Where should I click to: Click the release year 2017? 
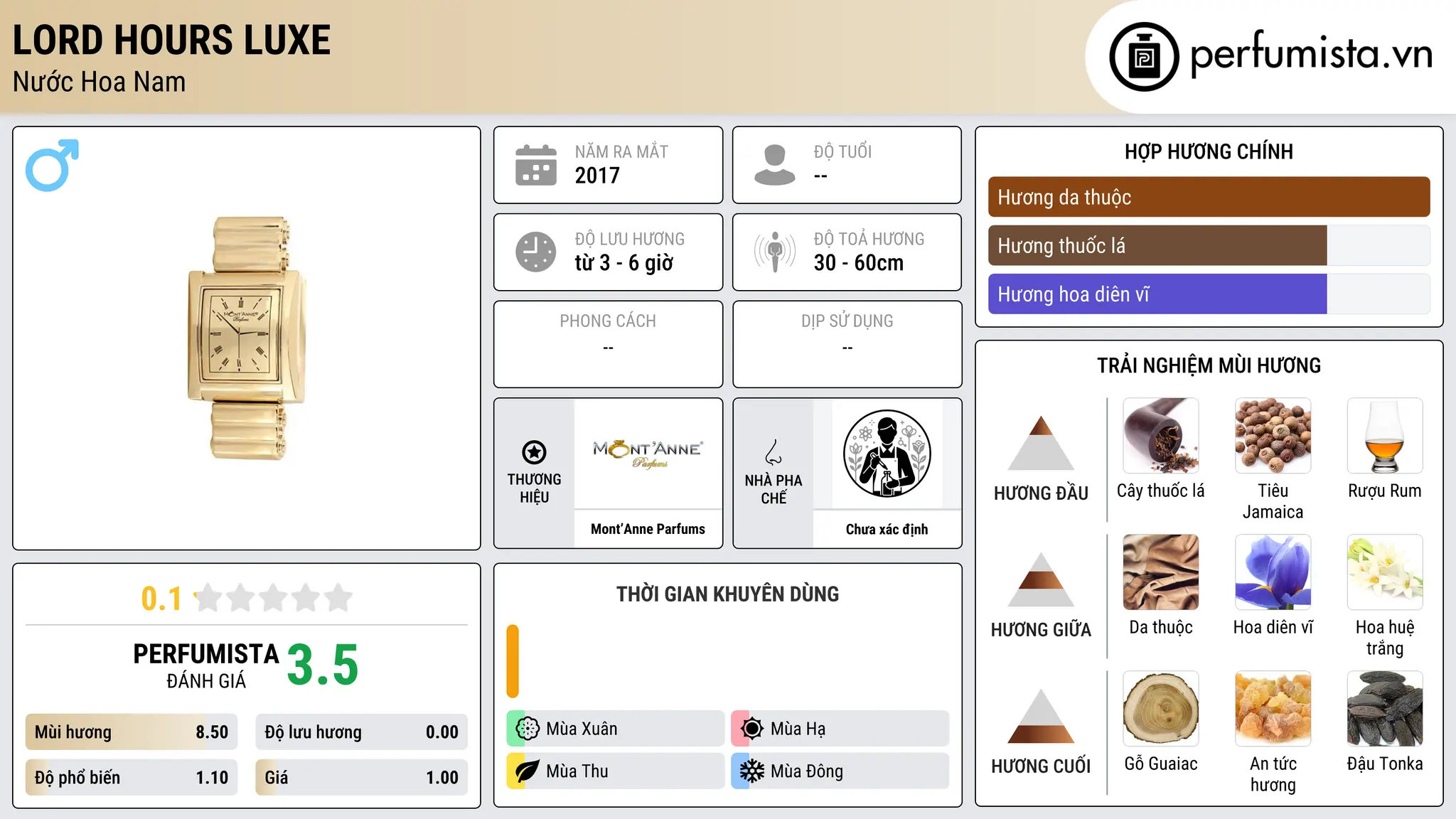[x=597, y=176]
